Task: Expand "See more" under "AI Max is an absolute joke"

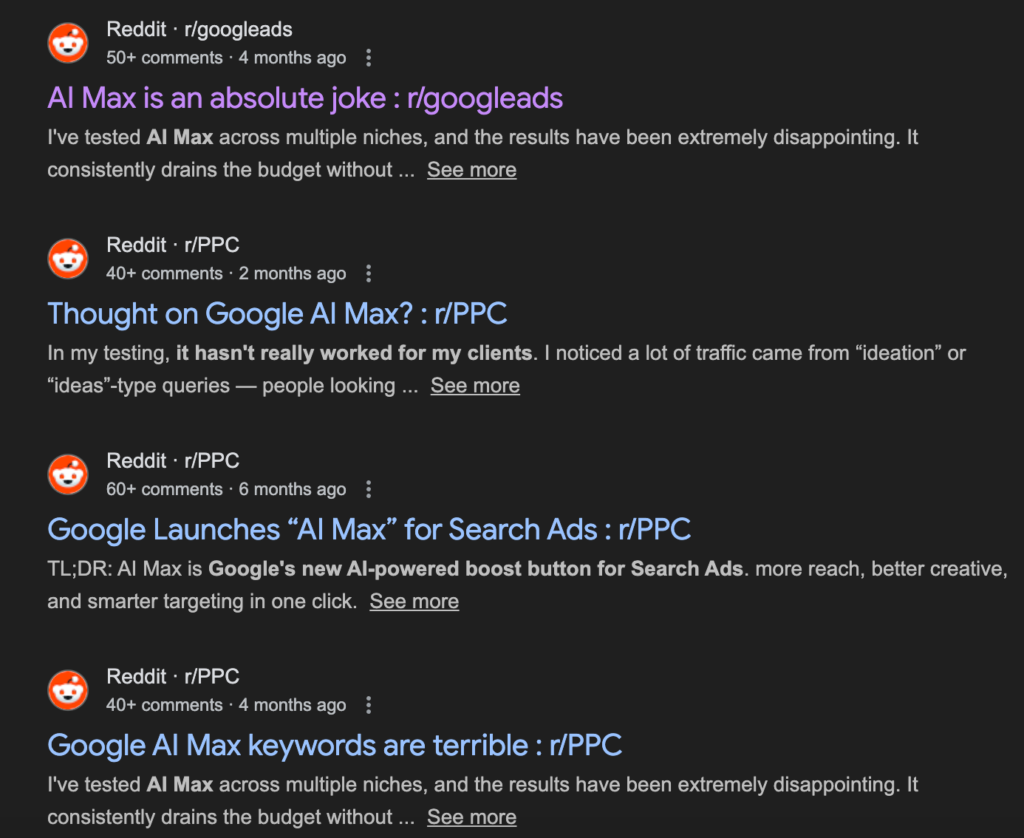Action: [471, 170]
